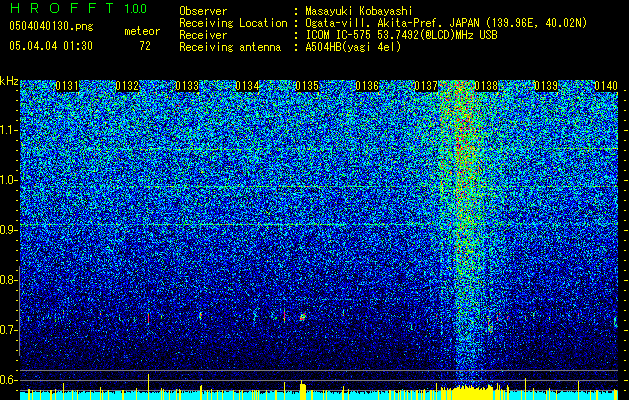Click the 0.8 frequency axis label
Viewport: 629px width, 400px height.
click(8, 280)
